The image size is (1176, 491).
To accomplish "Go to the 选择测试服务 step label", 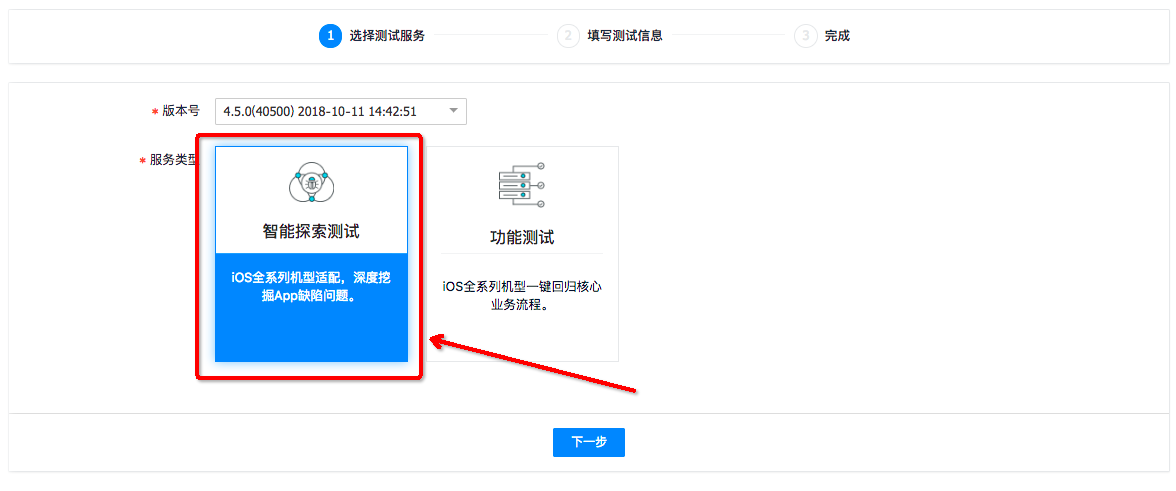I will click(x=388, y=35).
